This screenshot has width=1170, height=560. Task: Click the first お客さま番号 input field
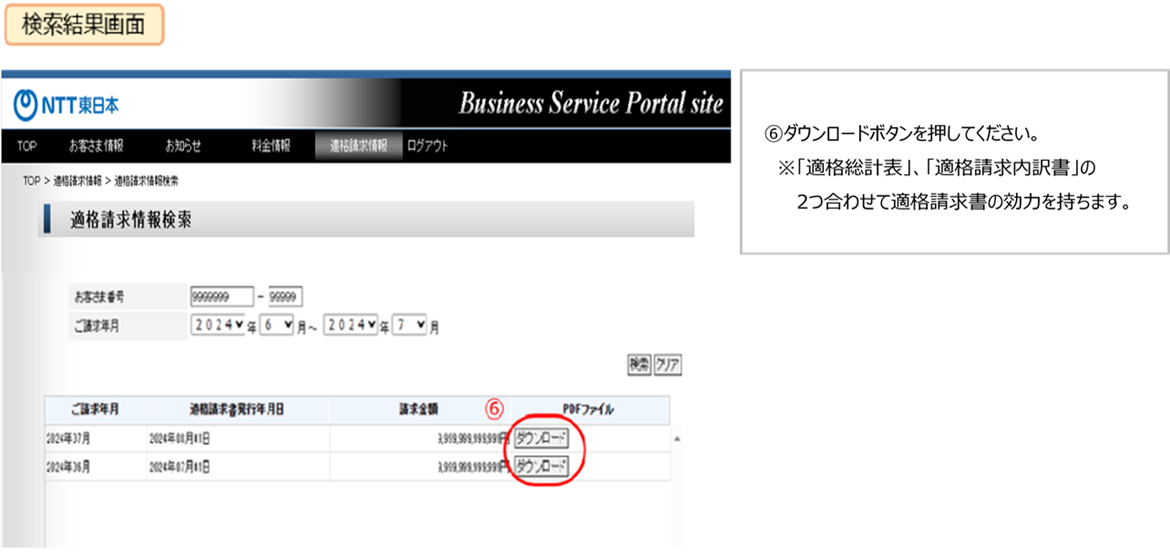(x=220, y=297)
